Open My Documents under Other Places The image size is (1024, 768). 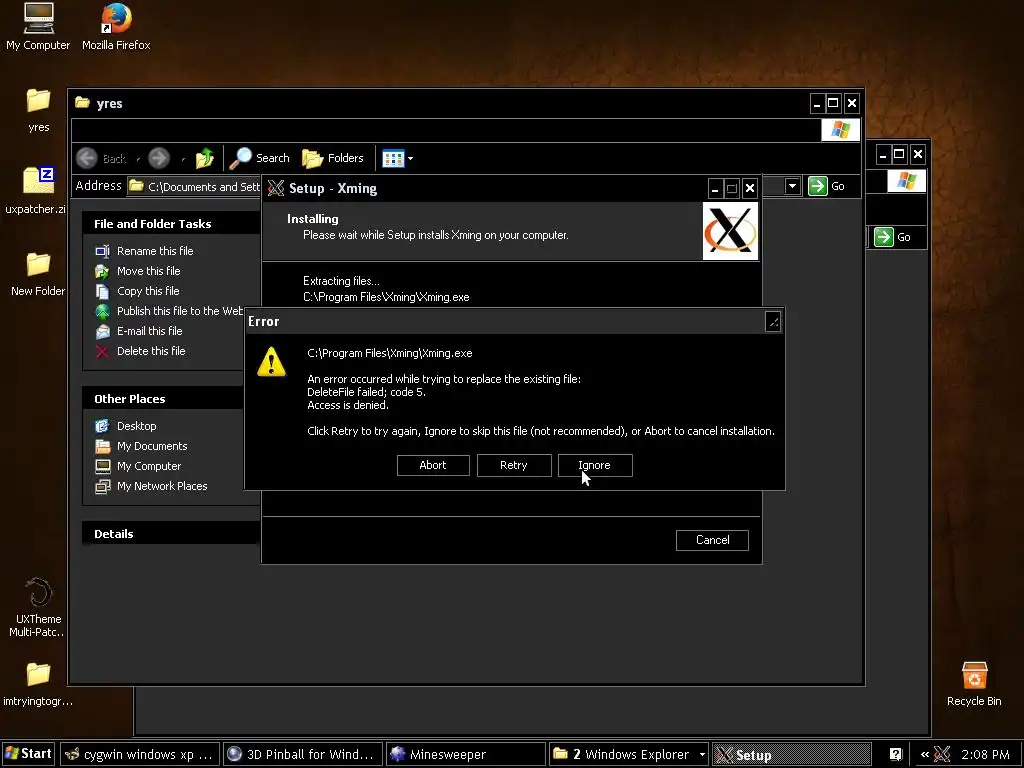coord(152,446)
